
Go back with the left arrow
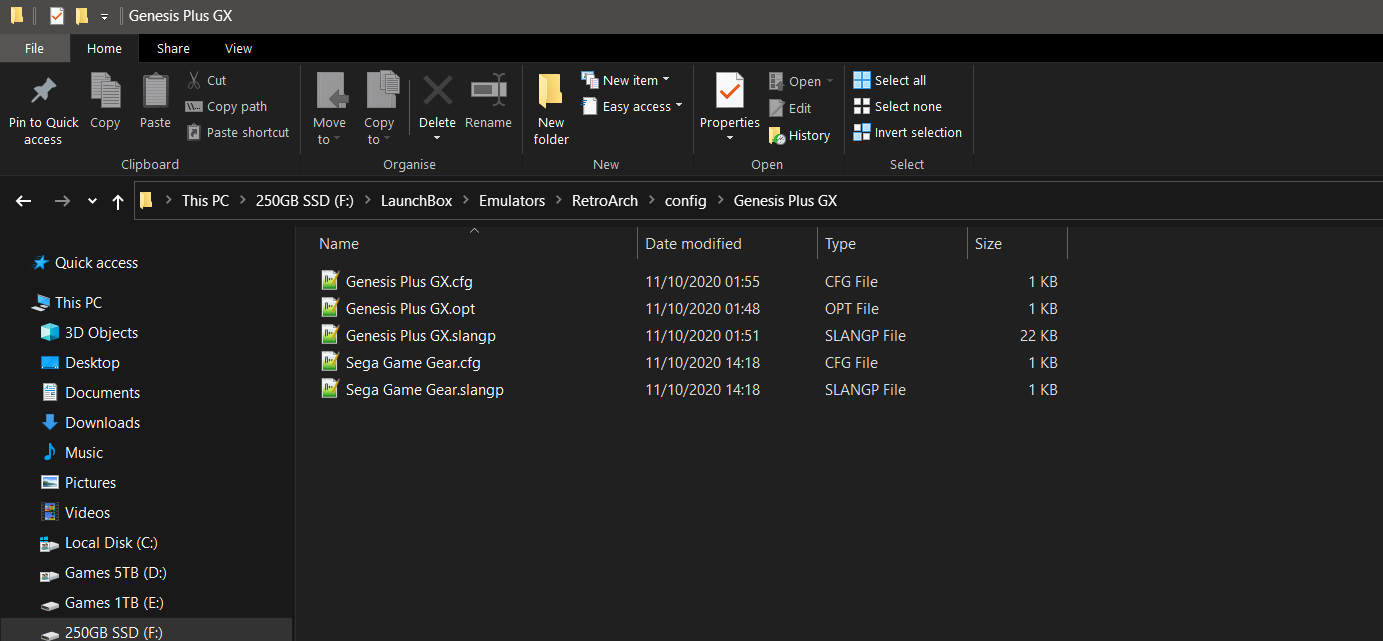(x=24, y=201)
